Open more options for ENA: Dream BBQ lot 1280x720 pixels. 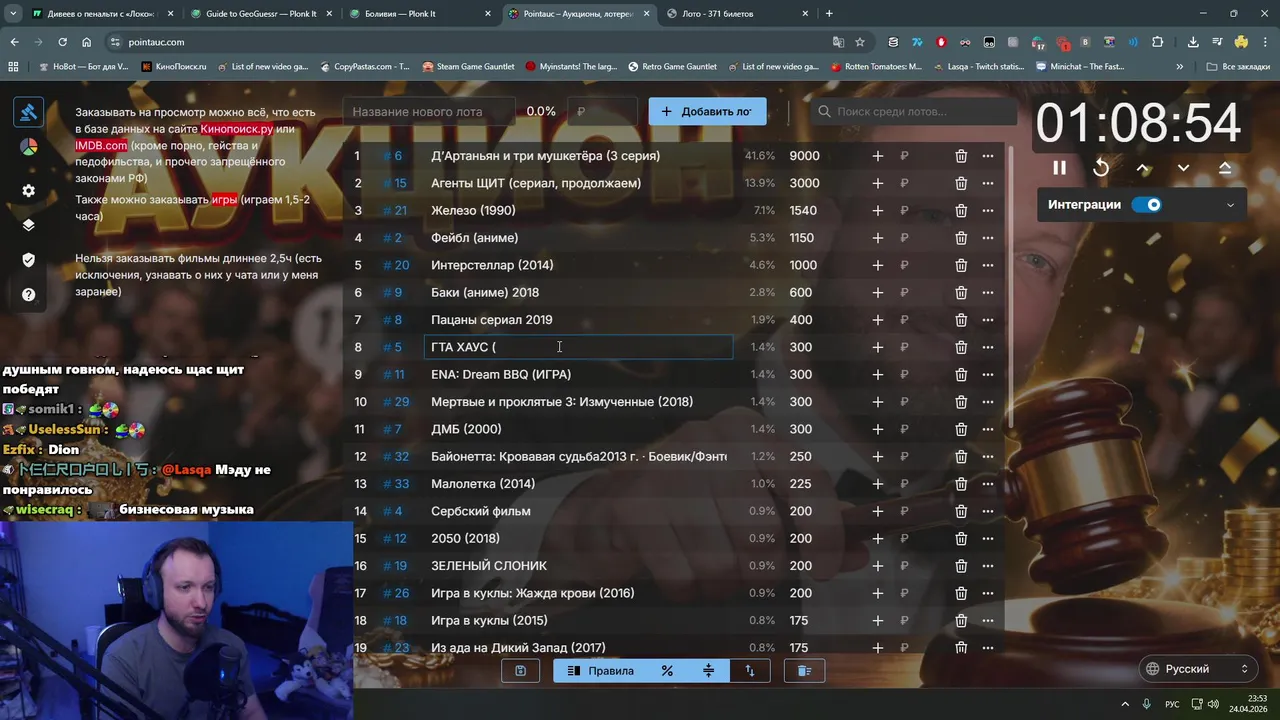point(988,375)
